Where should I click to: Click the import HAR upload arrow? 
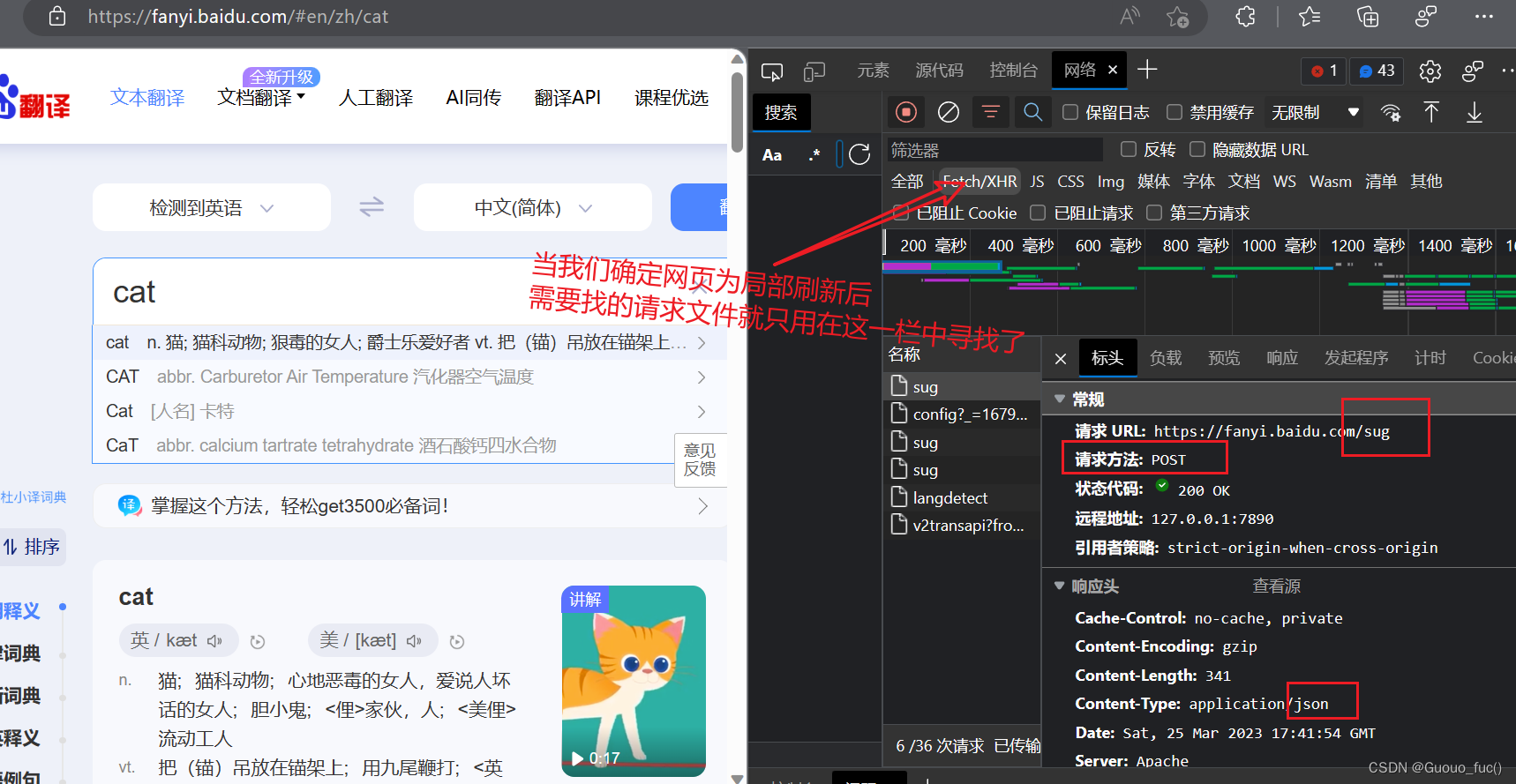pos(1431,112)
